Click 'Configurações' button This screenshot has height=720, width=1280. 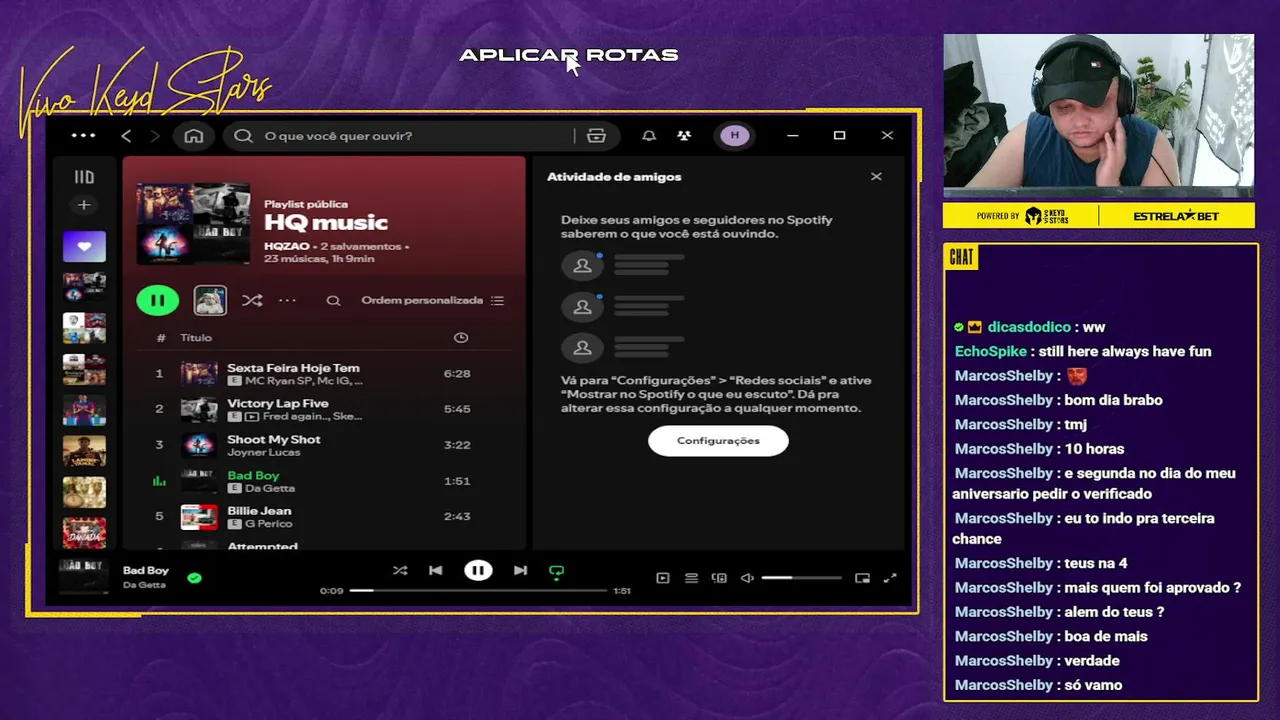pos(718,441)
